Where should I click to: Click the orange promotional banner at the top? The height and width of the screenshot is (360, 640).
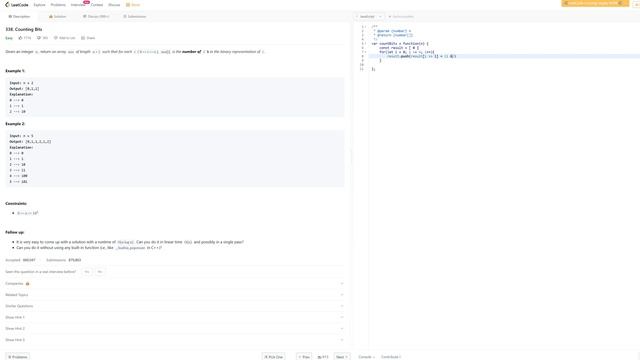(x=595, y=3)
